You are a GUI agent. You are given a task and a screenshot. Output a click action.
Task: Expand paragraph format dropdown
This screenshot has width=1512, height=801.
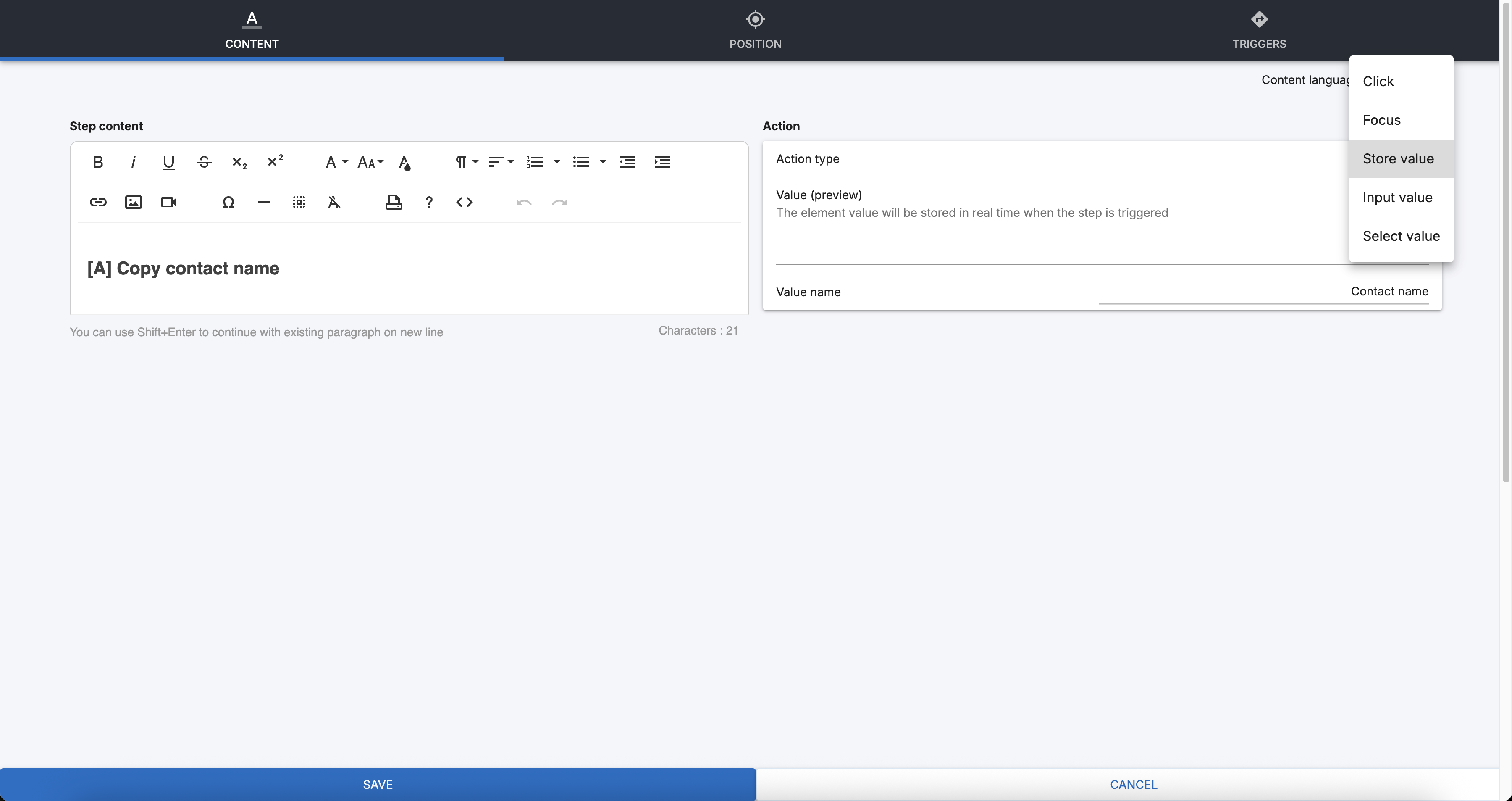pos(467,162)
